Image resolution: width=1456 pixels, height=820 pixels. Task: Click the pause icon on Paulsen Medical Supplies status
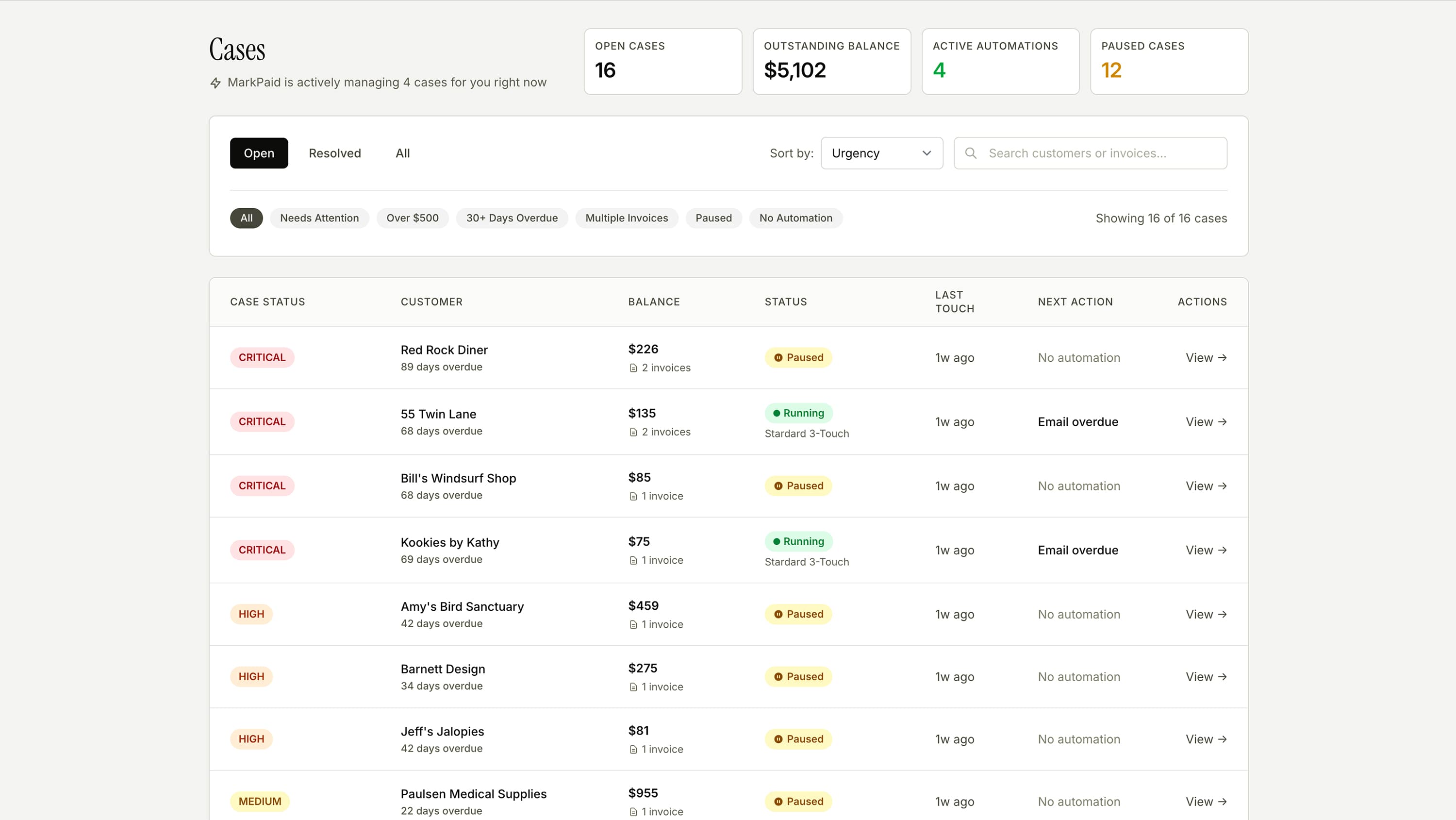(779, 802)
